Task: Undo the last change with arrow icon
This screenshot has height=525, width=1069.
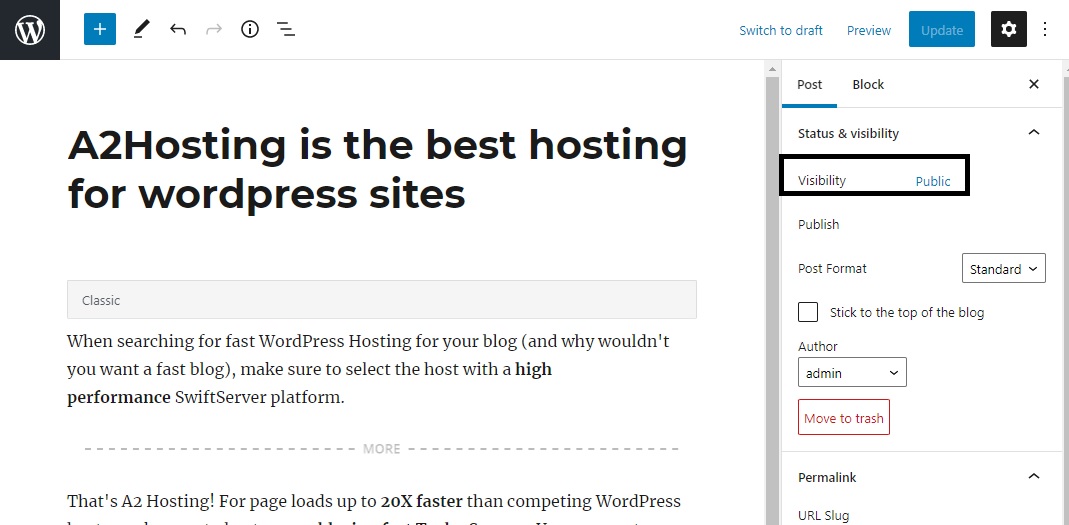Action: pos(178,29)
